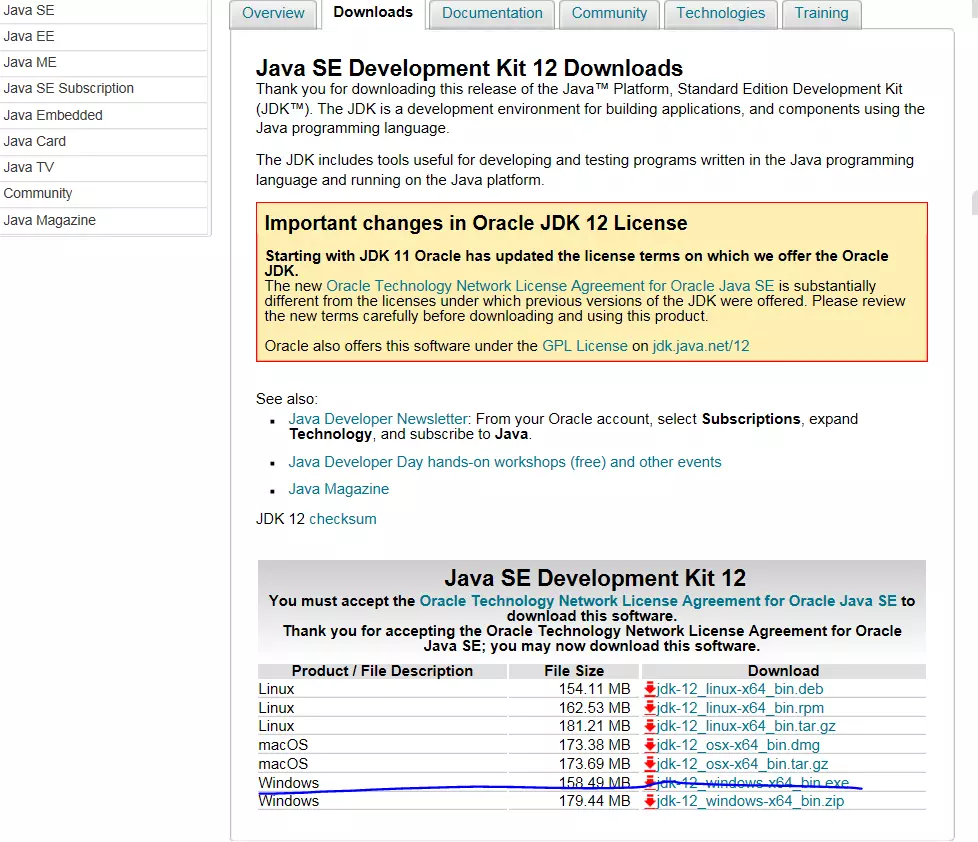Click the Important changes in Oracle JDK 12 License heading
The image size is (978, 842).
coord(476,223)
